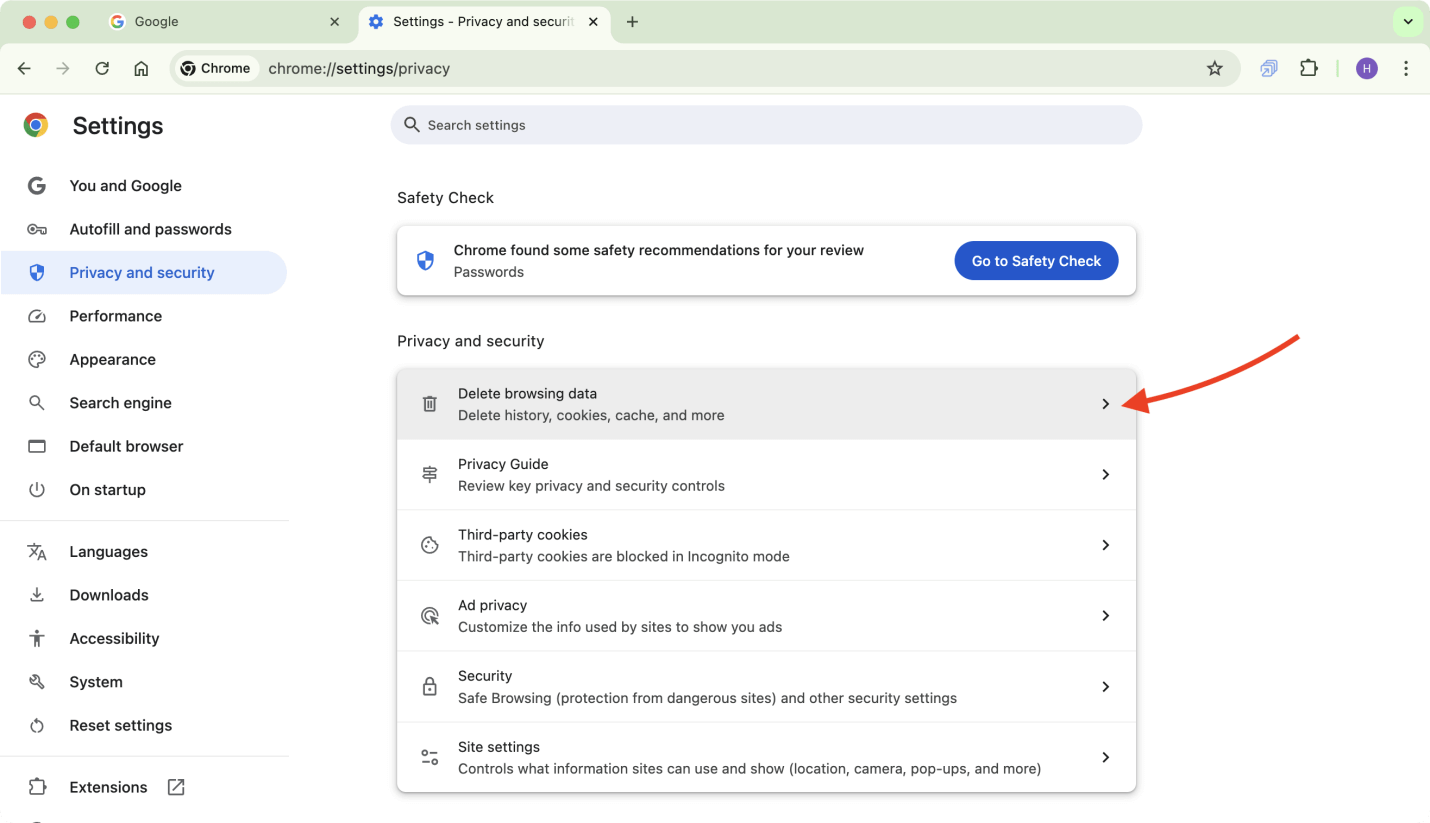Open the Extensions puzzle icon in toolbar
The height and width of the screenshot is (823, 1430).
click(x=1308, y=69)
